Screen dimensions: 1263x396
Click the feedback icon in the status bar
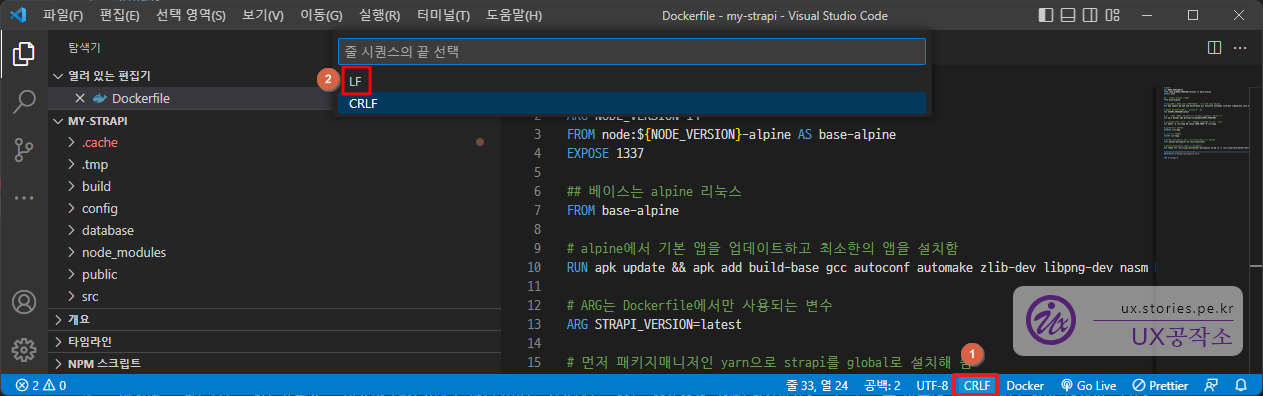coord(1212,385)
